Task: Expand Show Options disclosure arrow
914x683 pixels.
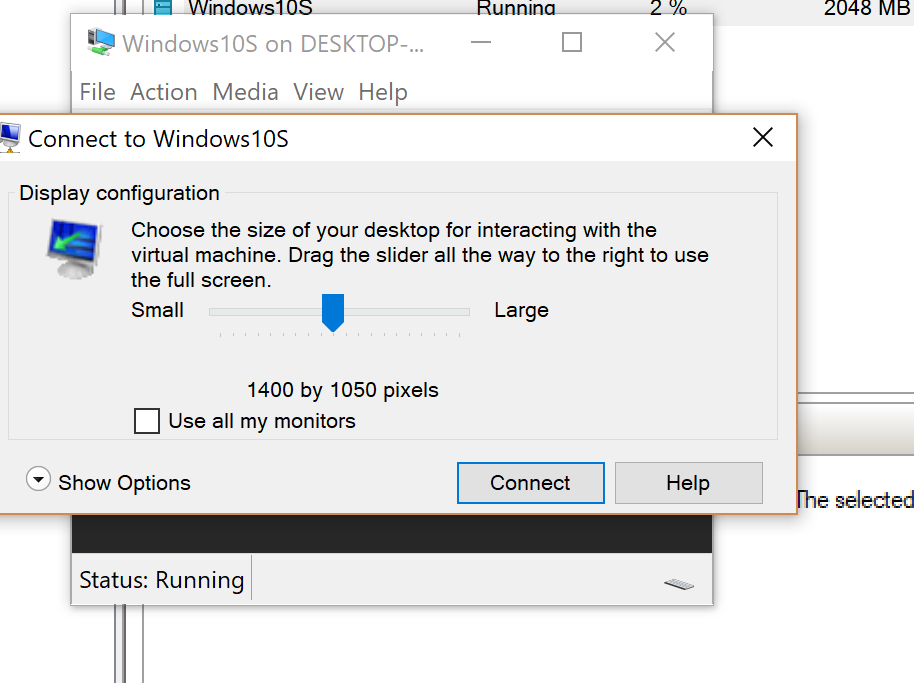Action: point(38,480)
